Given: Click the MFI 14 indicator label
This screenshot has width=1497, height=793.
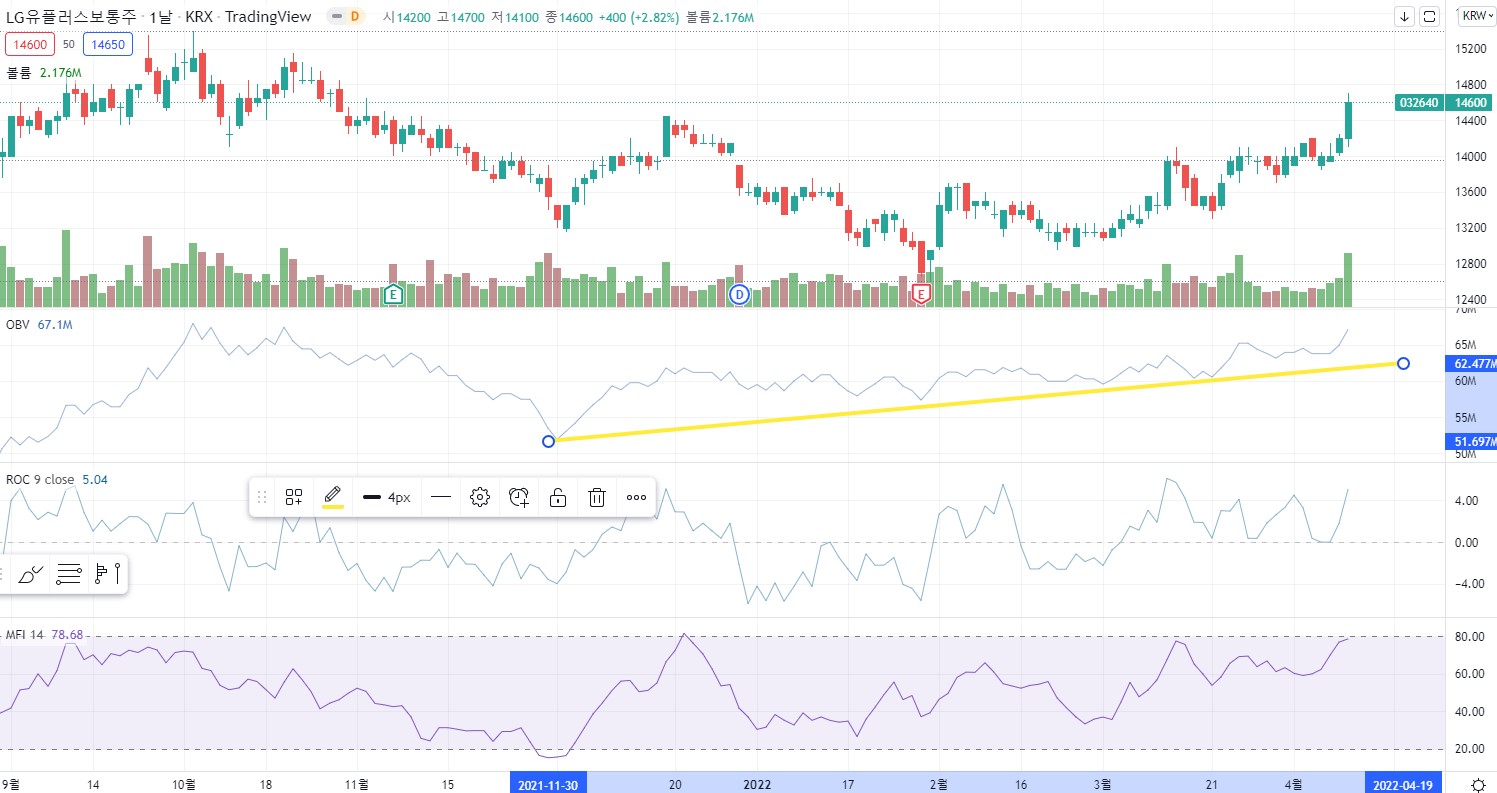Looking at the screenshot, I should click(x=24, y=634).
